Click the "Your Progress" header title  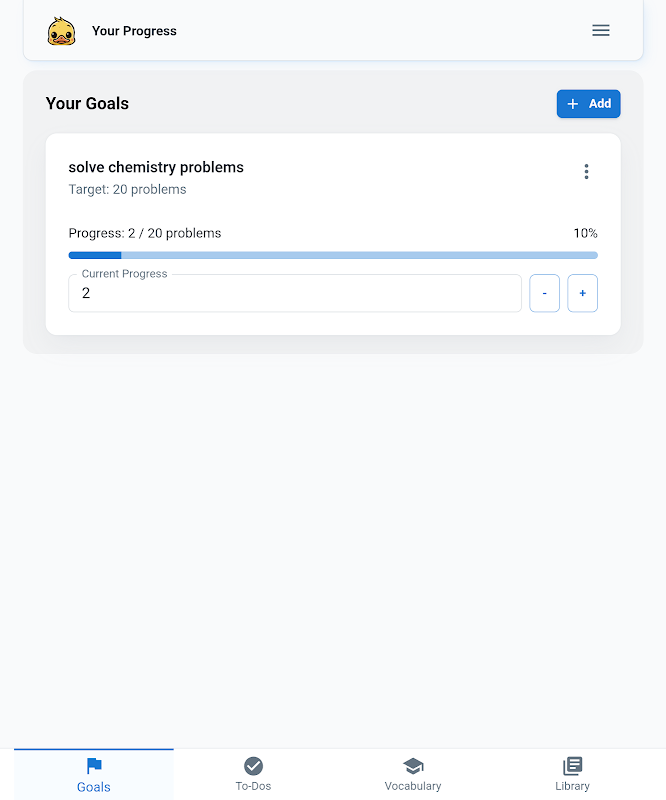(134, 31)
